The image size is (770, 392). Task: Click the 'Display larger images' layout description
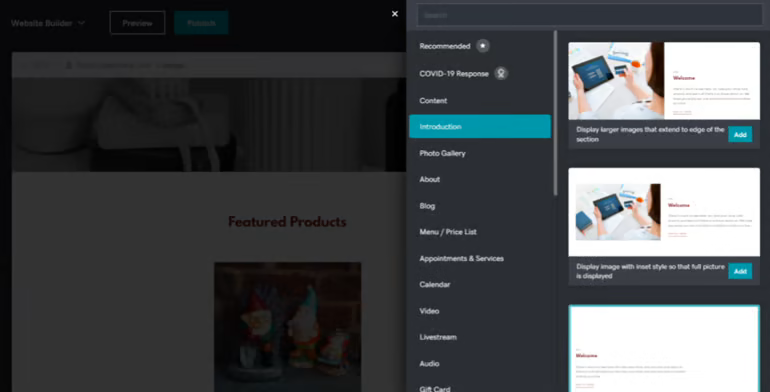pyautogui.click(x=650, y=134)
